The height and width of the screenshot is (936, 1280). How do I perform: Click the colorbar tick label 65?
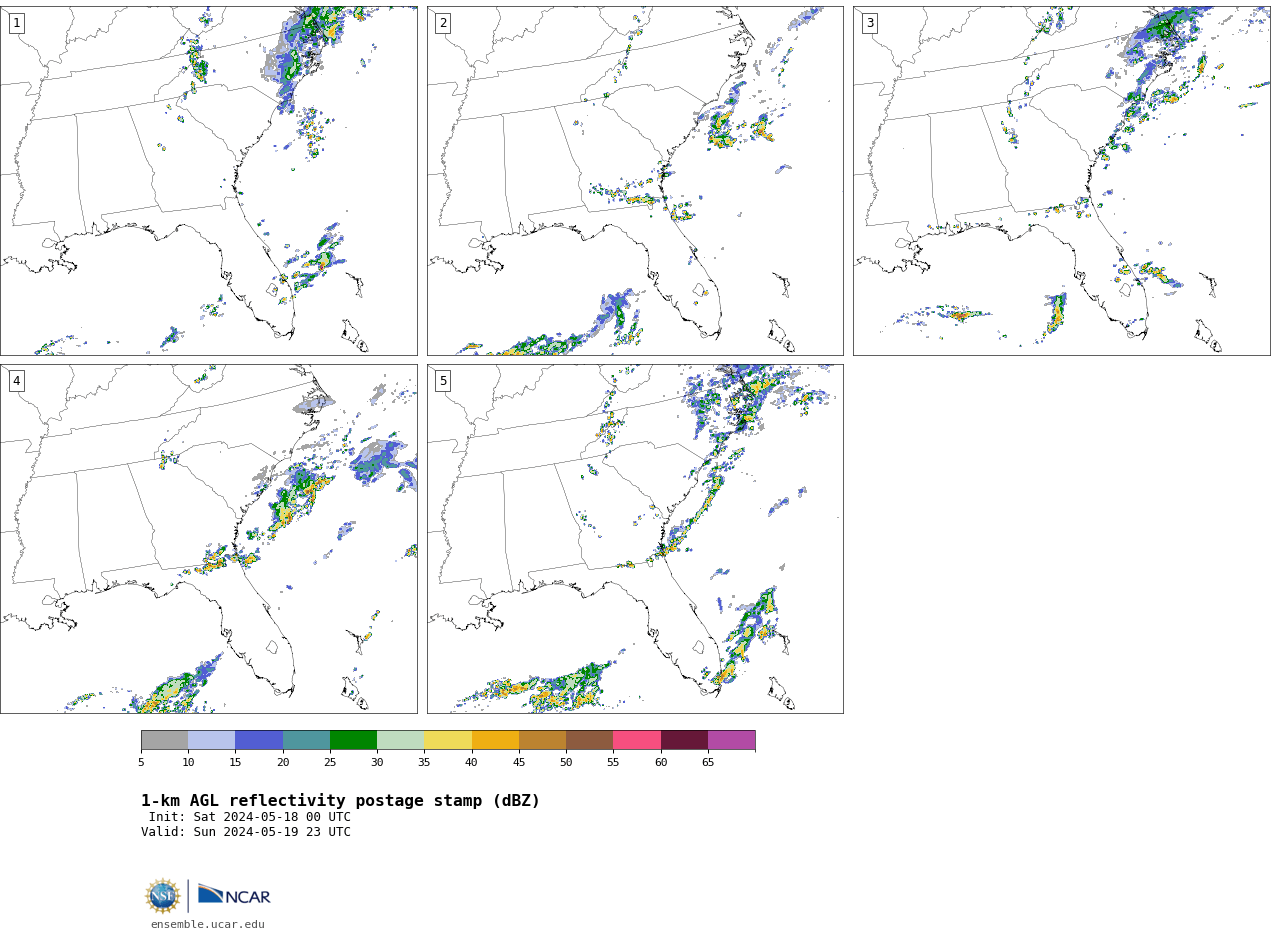coord(708,763)
